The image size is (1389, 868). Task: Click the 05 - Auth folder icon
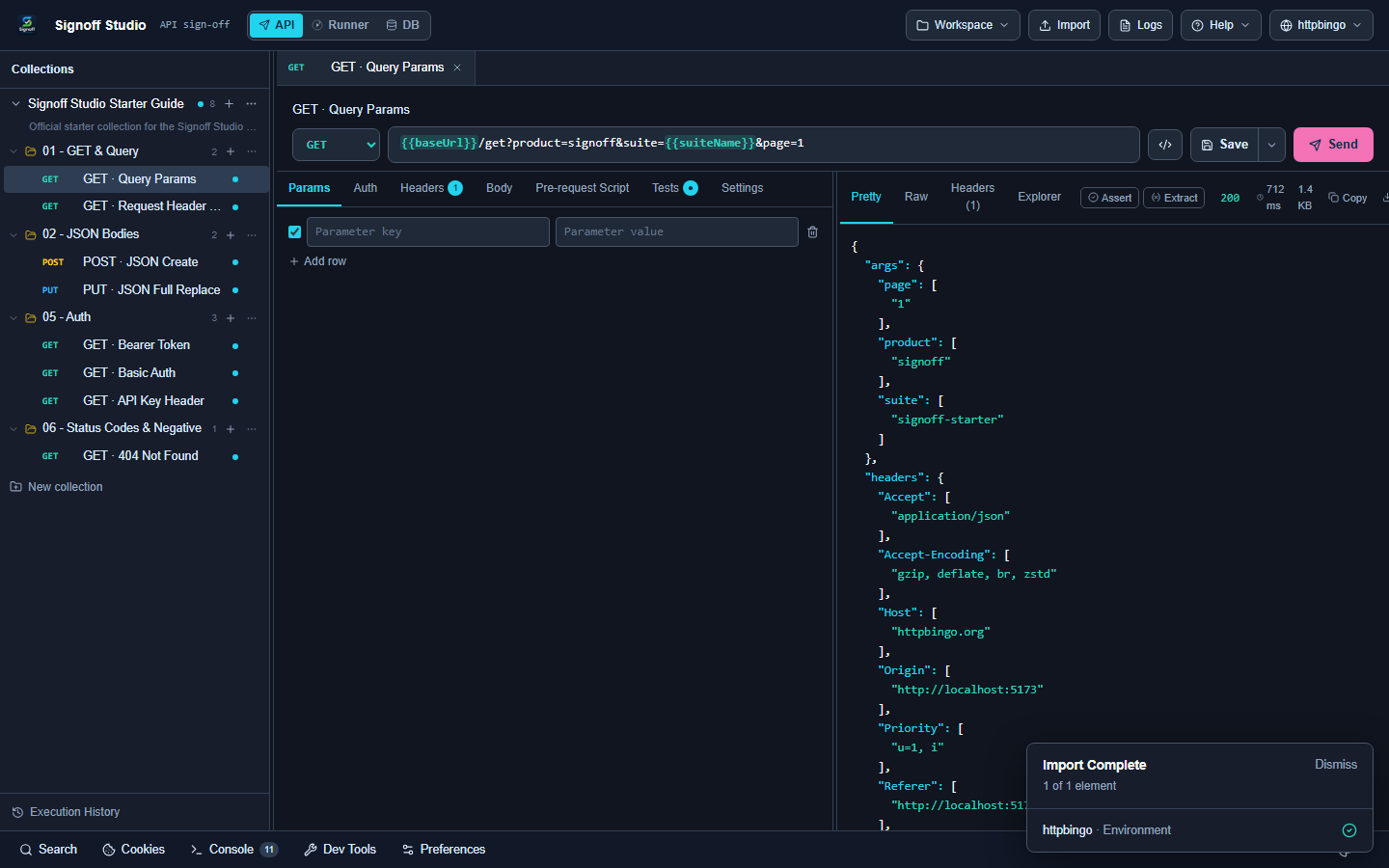click(x=31, y=317)
